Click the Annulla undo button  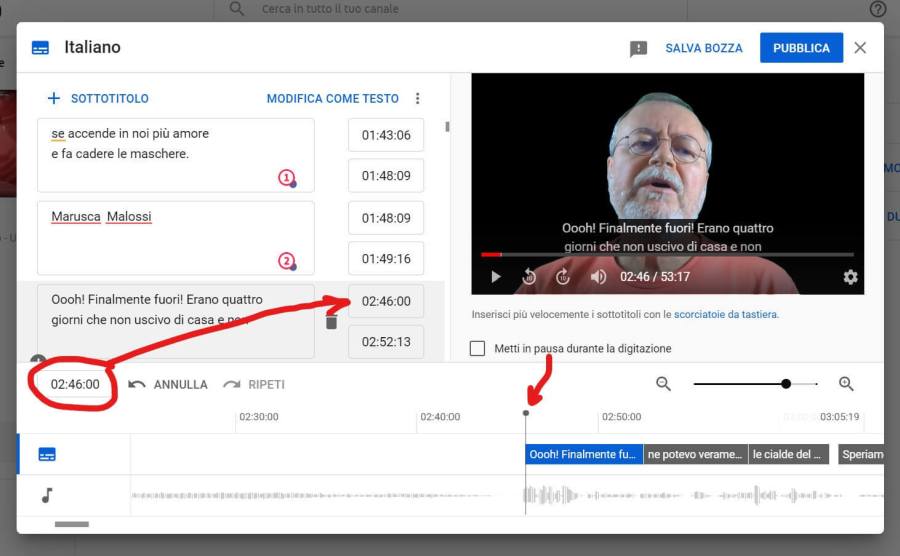click(x=168, y=384)
